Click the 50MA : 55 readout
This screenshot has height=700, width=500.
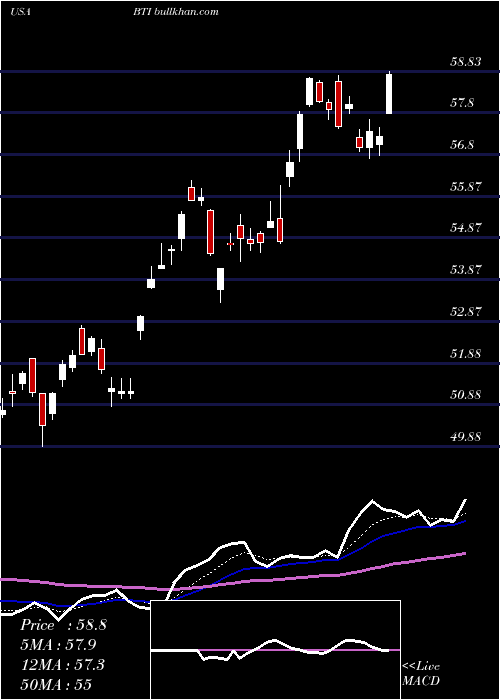click(56, 684)
